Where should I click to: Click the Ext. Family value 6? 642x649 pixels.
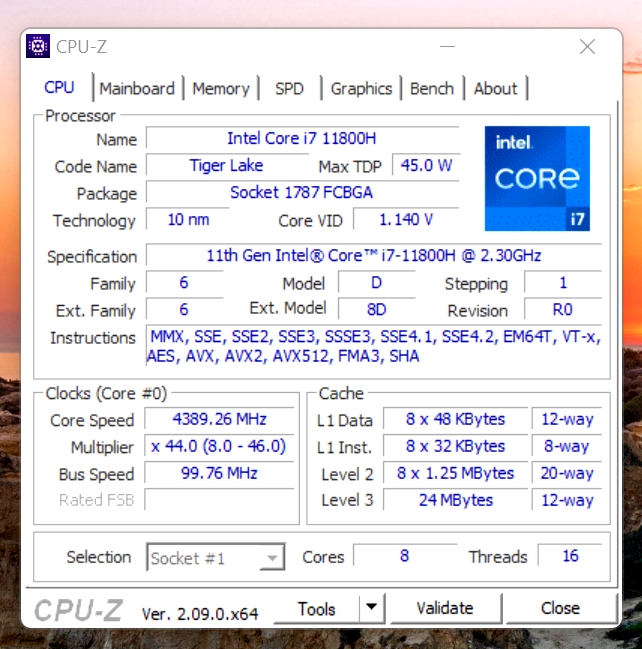point(184,310)
